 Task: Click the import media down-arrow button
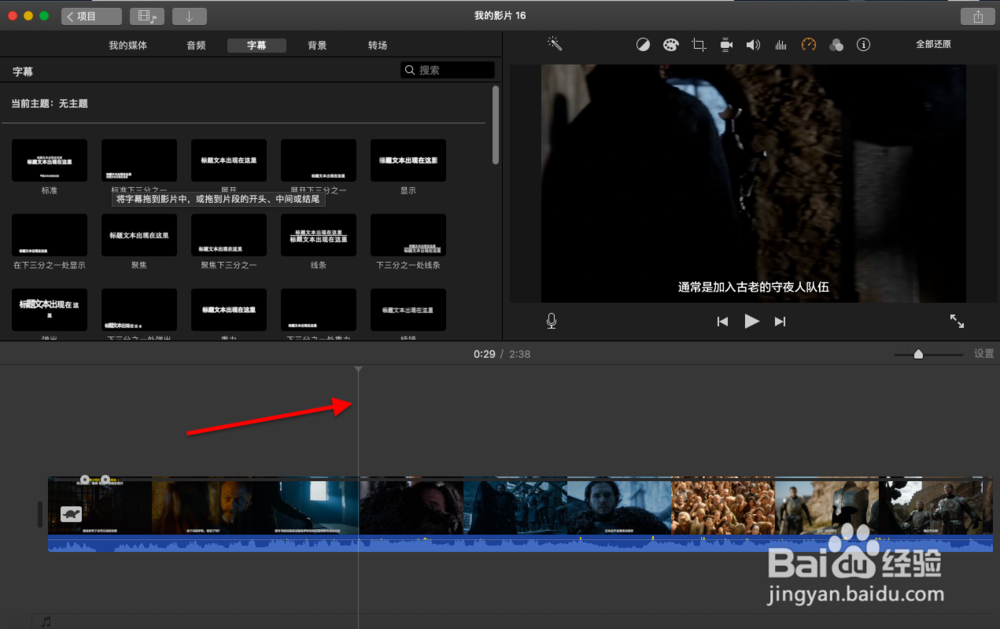[189, 17]
